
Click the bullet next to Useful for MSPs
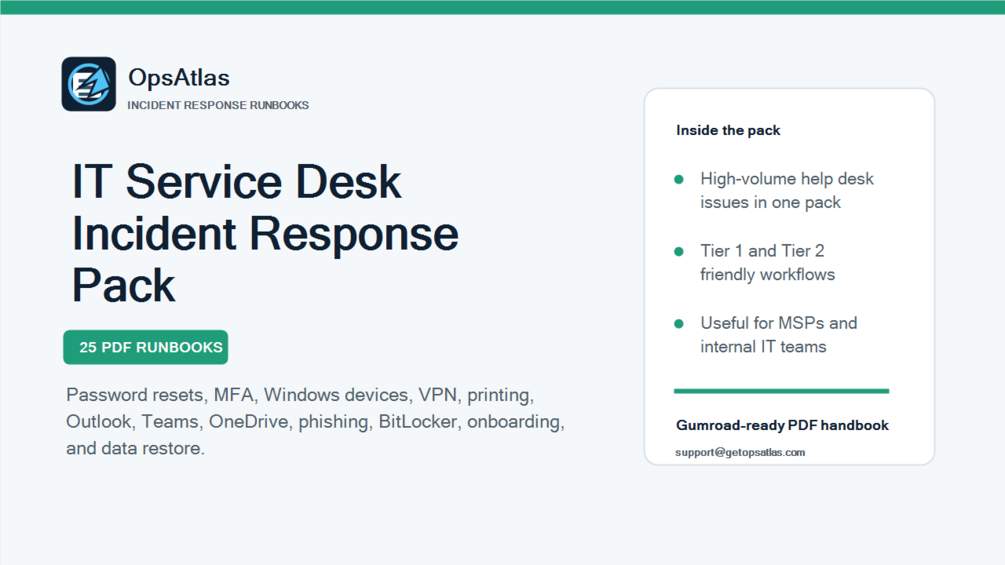[x=679, y=324]
